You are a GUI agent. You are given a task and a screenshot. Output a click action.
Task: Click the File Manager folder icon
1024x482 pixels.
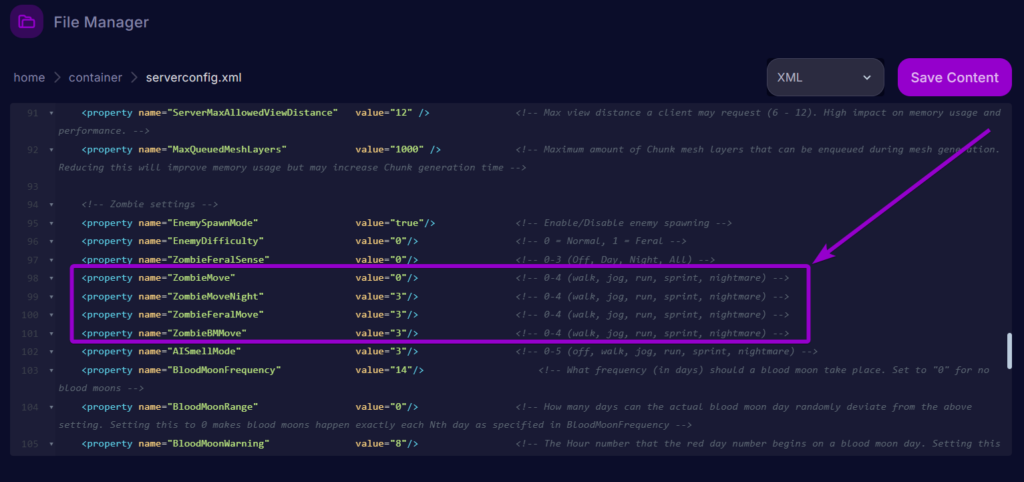coord(27,22)
